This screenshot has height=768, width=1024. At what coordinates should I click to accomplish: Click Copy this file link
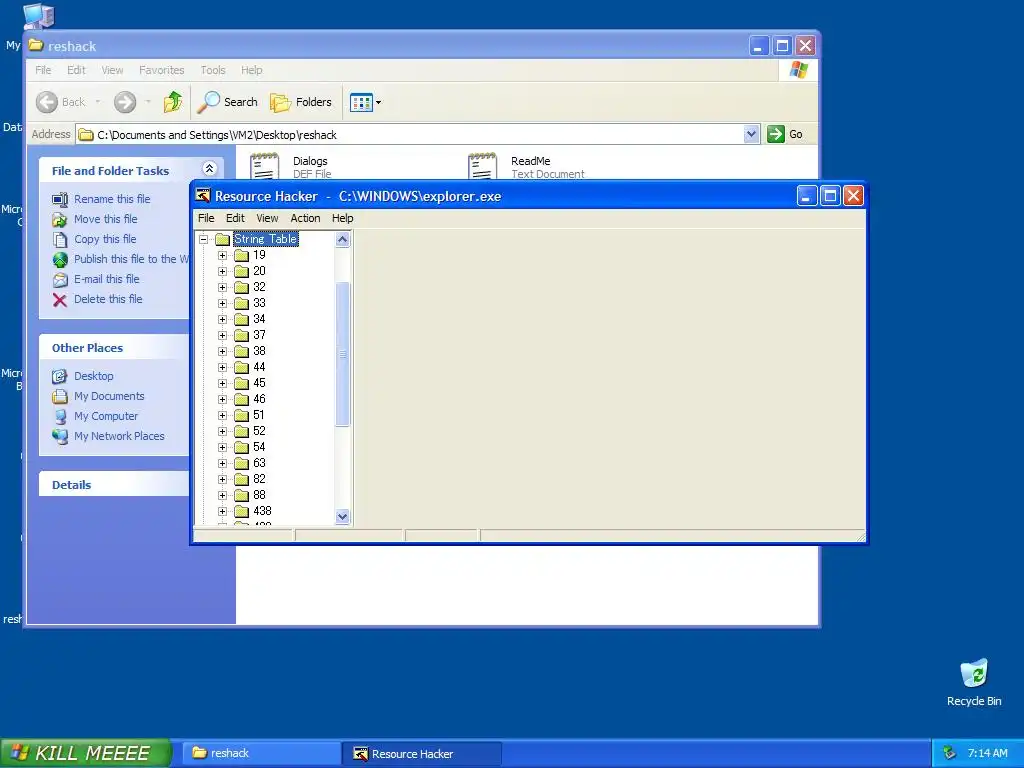(x=105, y=239)
